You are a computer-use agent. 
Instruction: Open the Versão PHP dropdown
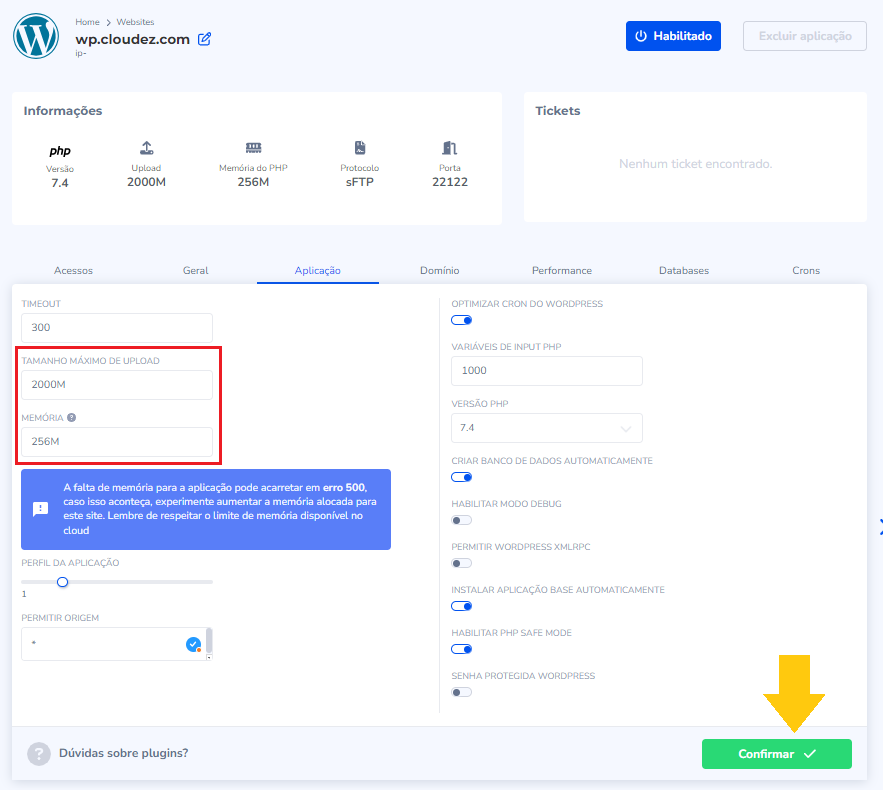[546, 428]
